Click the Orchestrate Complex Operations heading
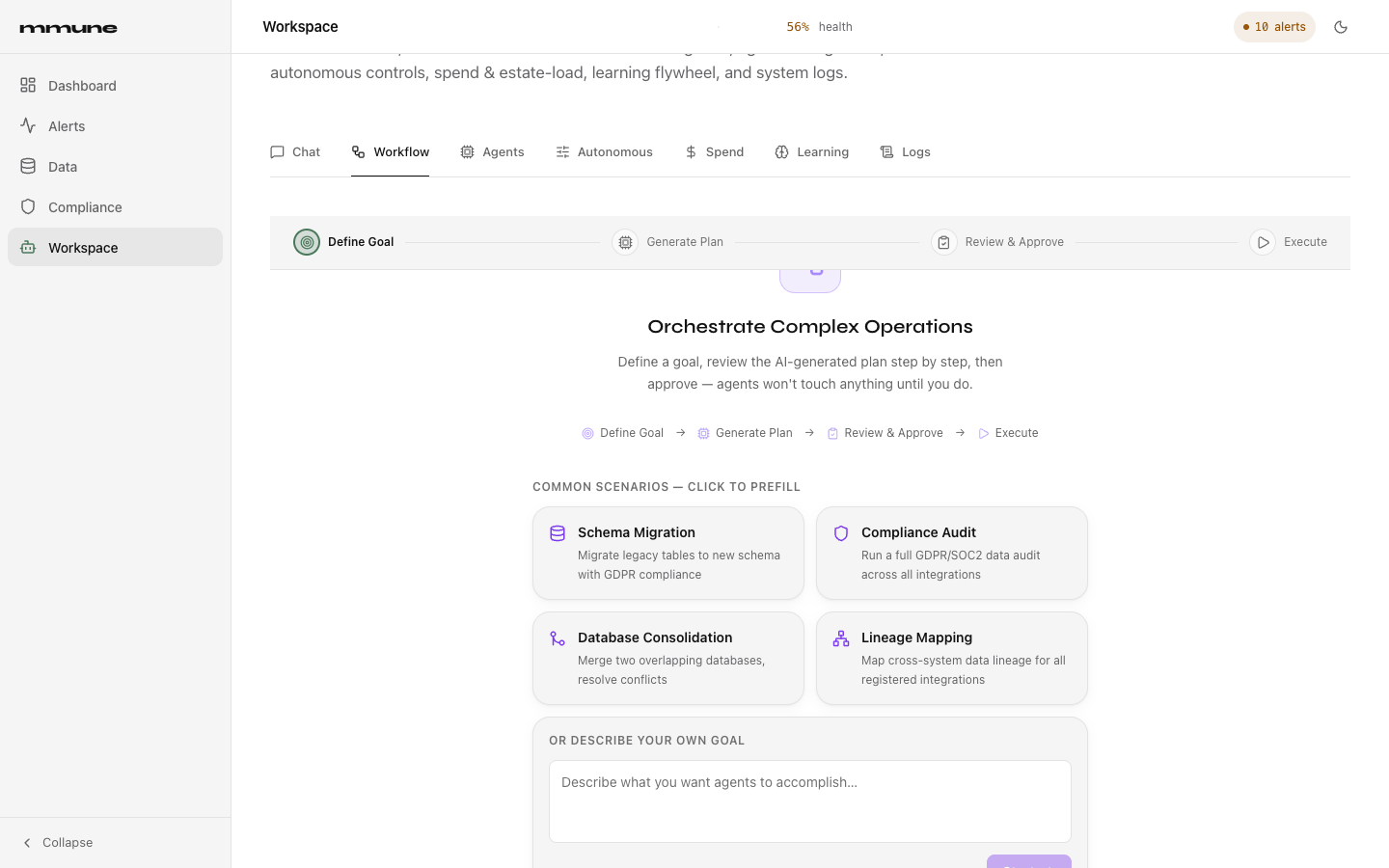Image resolution: width=1389 pixels, height=868 pixels. 810,326
